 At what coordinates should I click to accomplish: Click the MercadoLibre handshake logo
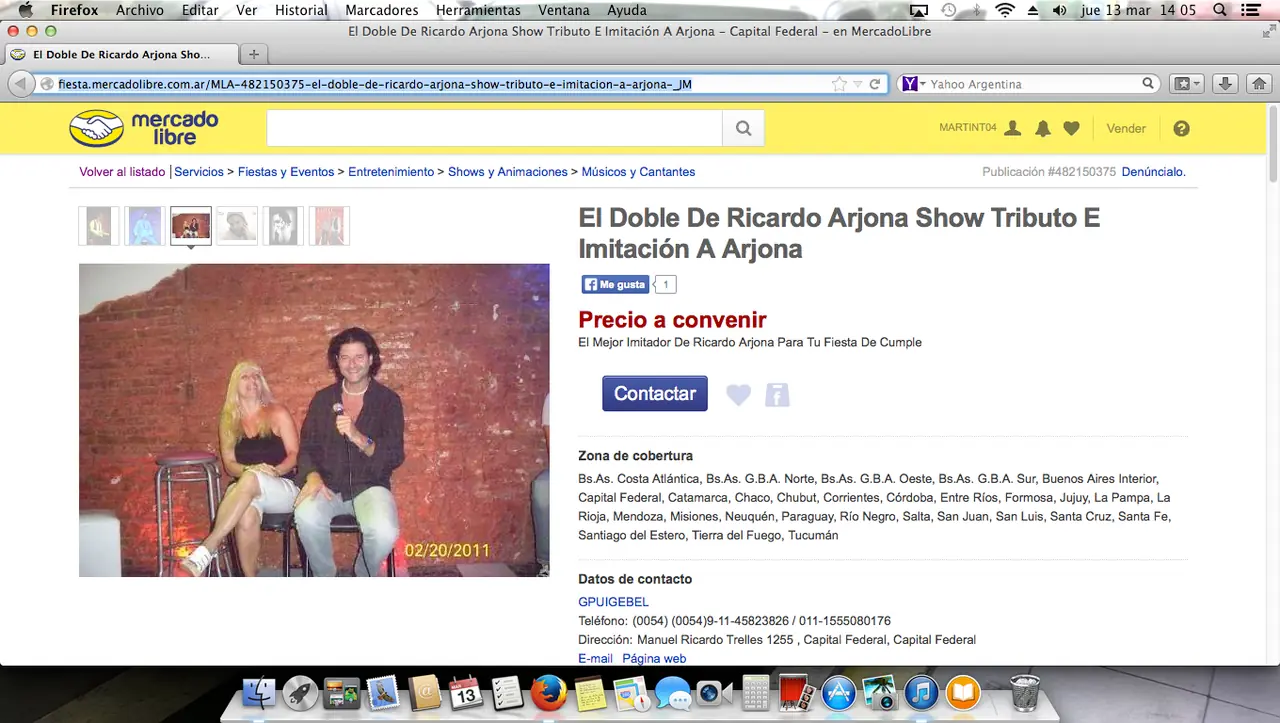point(144,128)
